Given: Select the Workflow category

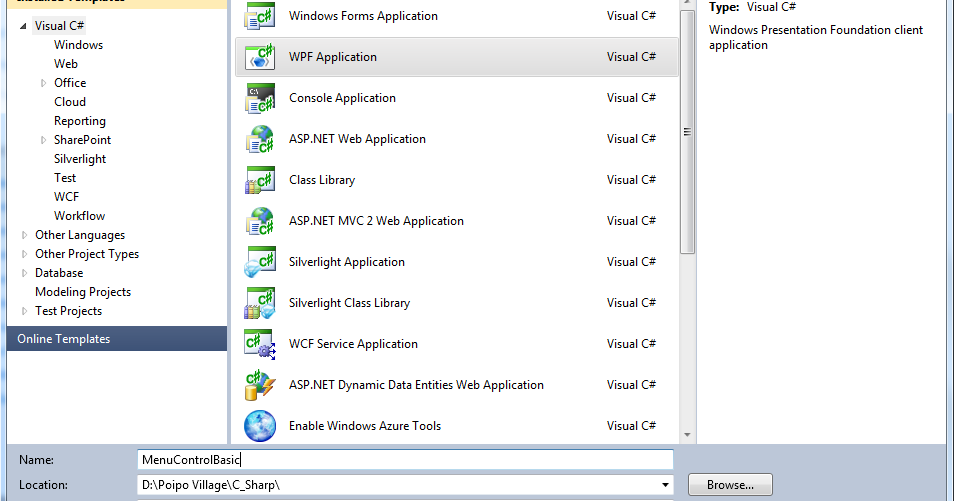Looking at the screenshot, I should (79, 215).
